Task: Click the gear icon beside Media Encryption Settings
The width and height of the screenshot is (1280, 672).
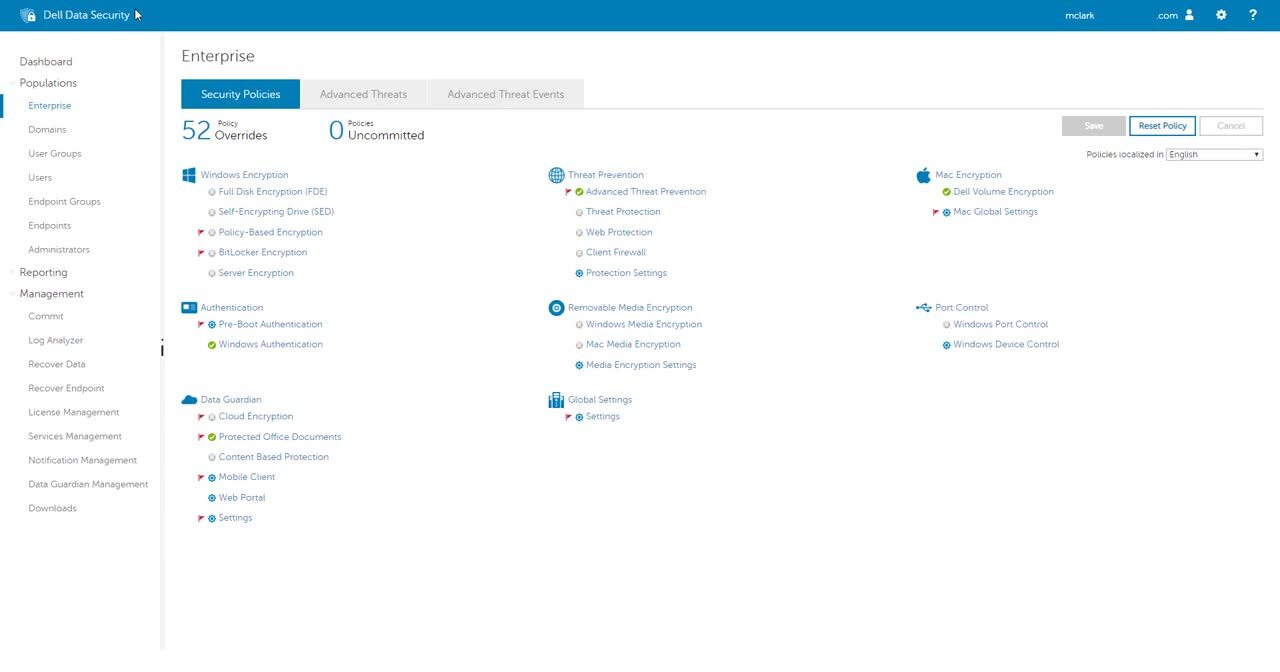Action: tap(579, 365)
